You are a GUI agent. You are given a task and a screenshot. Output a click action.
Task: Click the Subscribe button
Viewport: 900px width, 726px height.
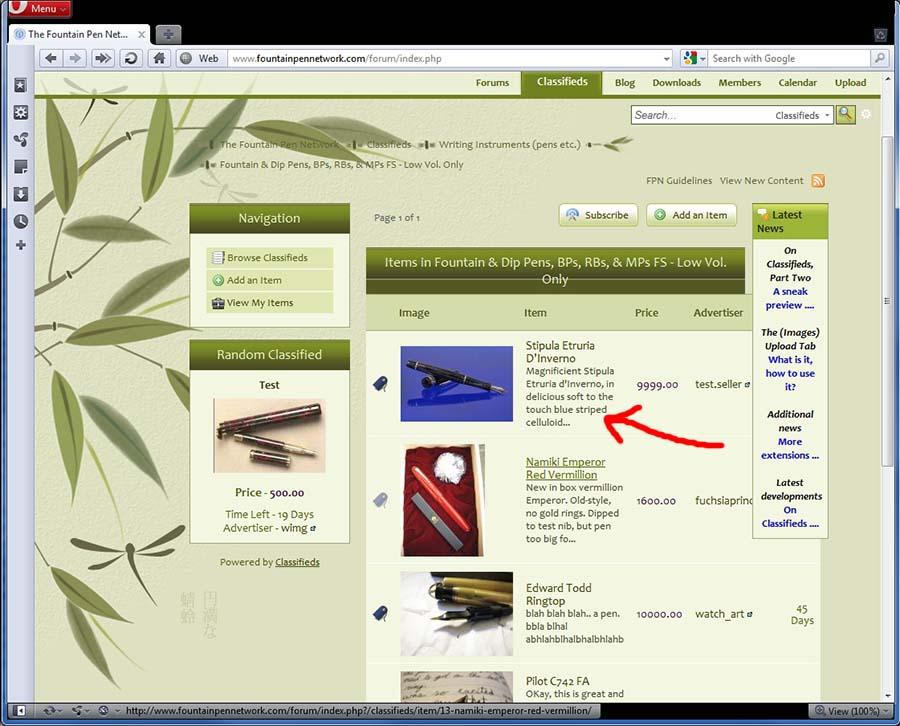point(597,215)
